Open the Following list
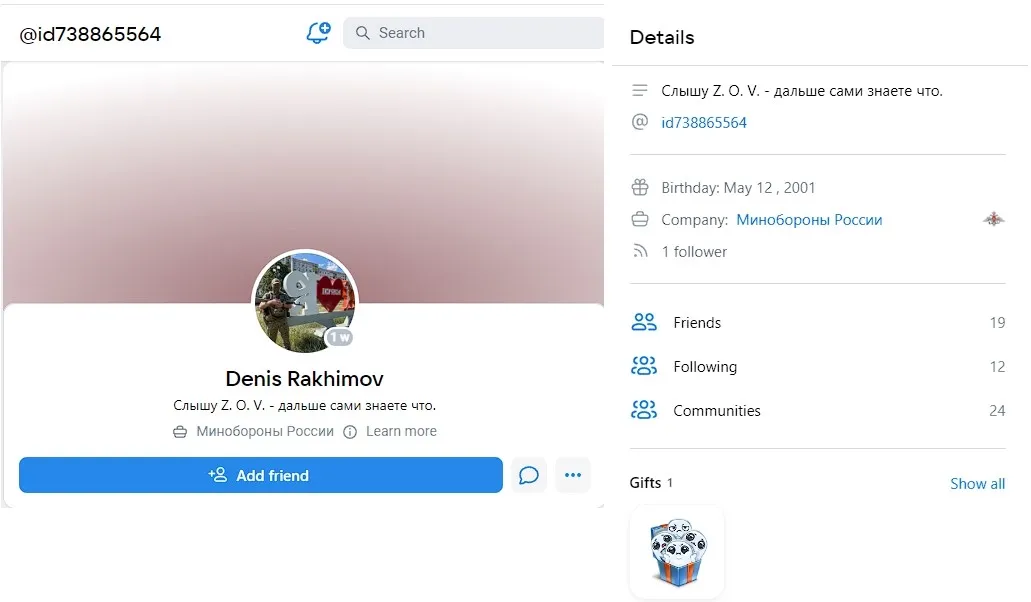 (x=705, y=367)
